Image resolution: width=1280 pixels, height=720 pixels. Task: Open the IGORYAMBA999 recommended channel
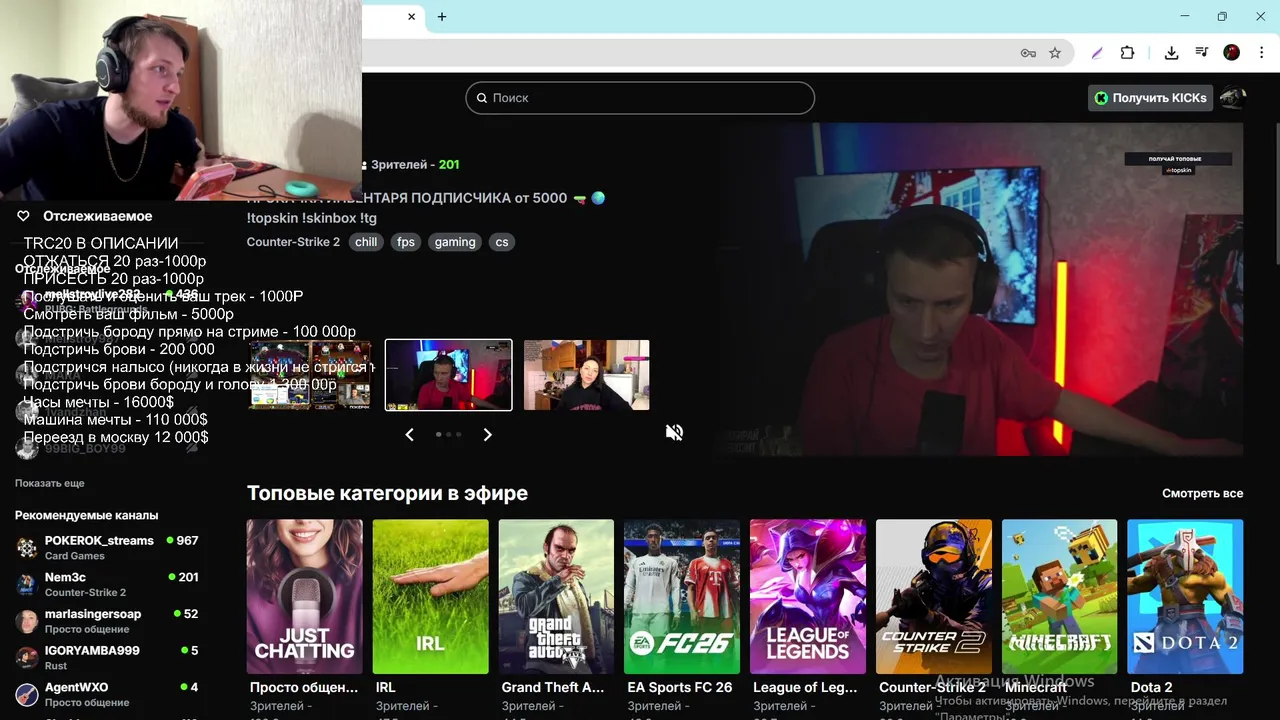click(107, 657)
